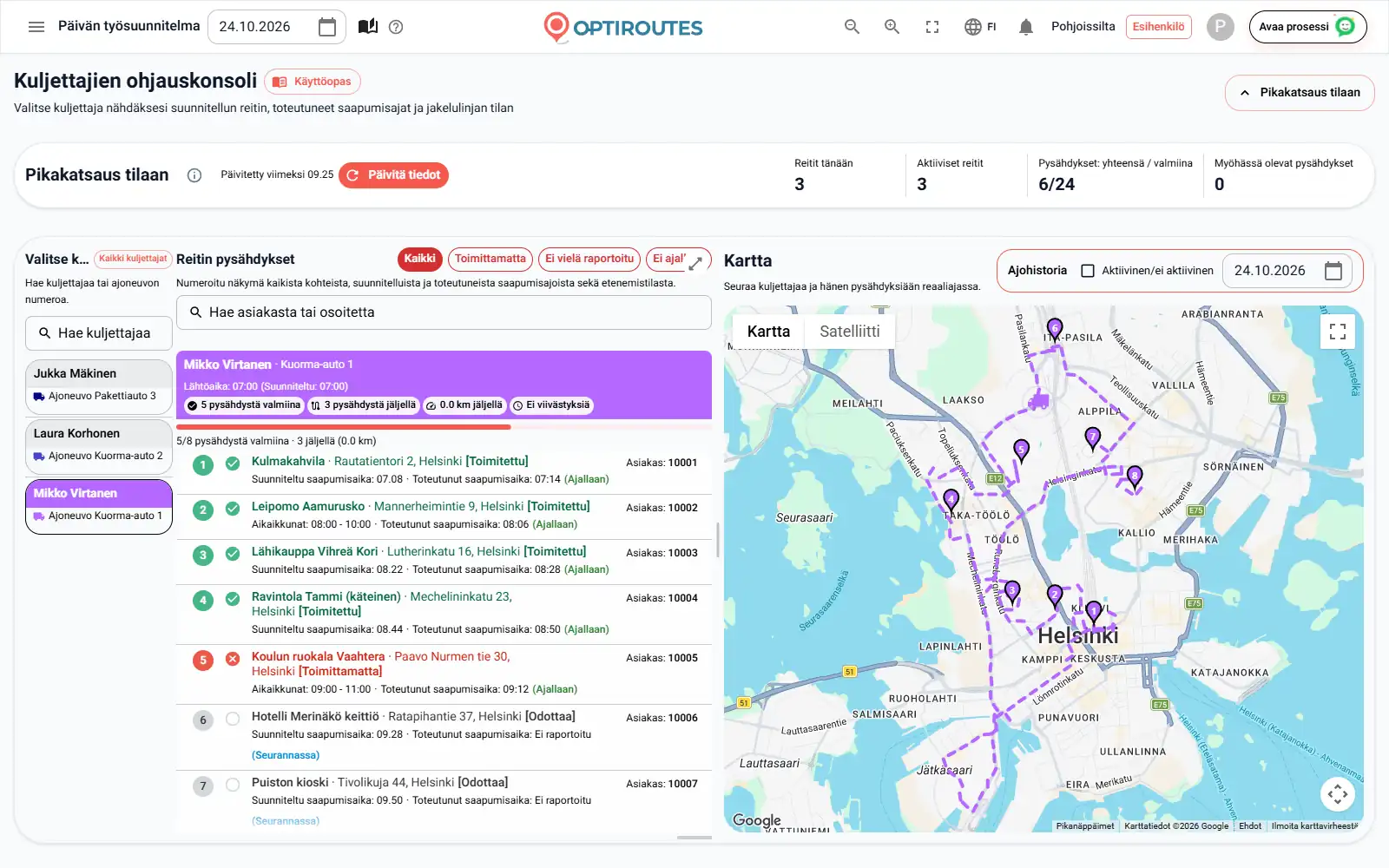The width and height of the screenshot is (1389, 868).
Task: Show info about Pikakatsaus tilaan
Action: tap(194, 175)
